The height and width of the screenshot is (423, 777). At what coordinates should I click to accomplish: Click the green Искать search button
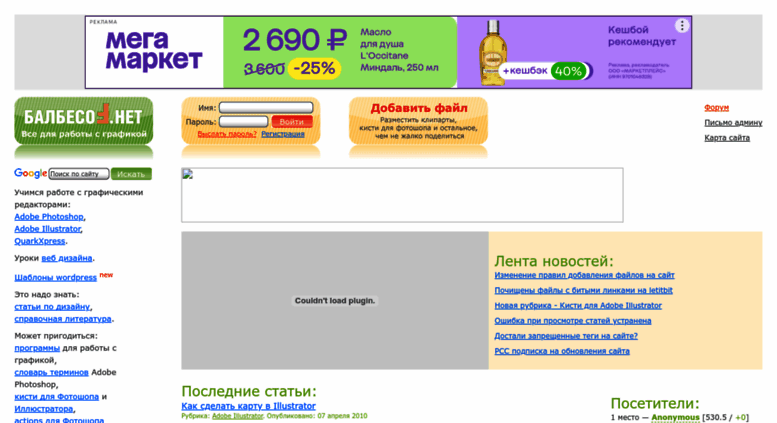131,174
